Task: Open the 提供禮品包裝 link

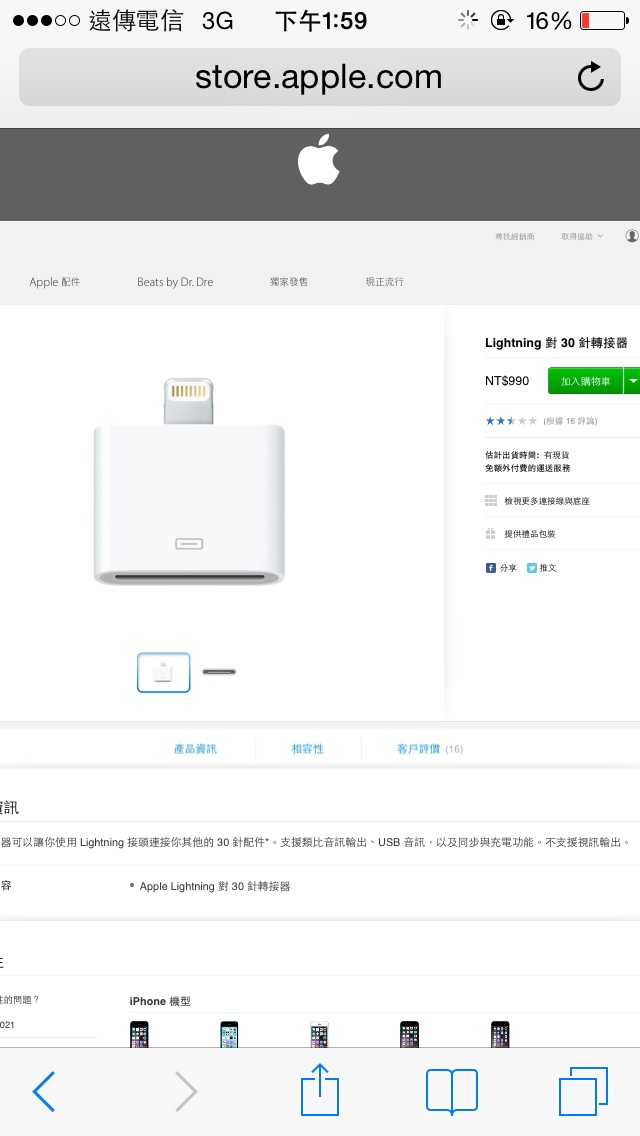Action: pos(530,534)
